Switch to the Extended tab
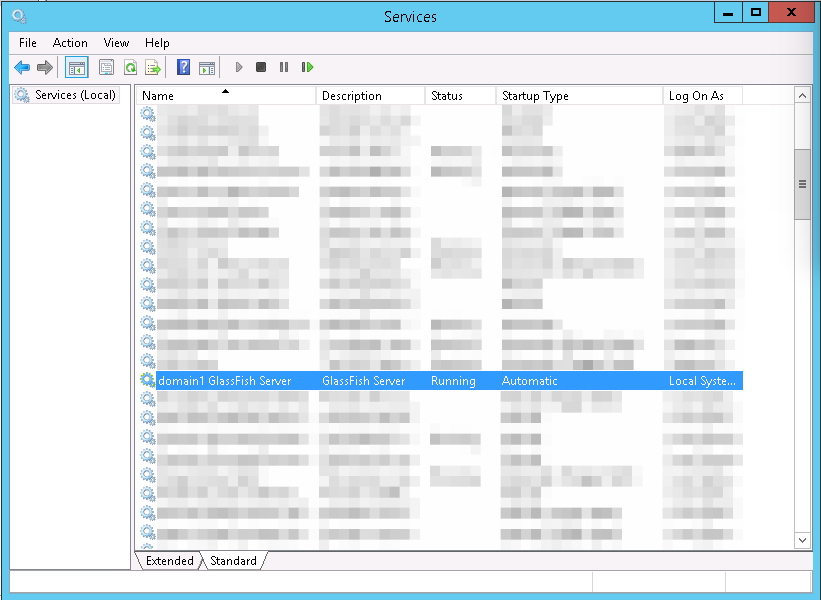Image resolution: width=821 pixels, height=600 pixels. tap(169, 561)
